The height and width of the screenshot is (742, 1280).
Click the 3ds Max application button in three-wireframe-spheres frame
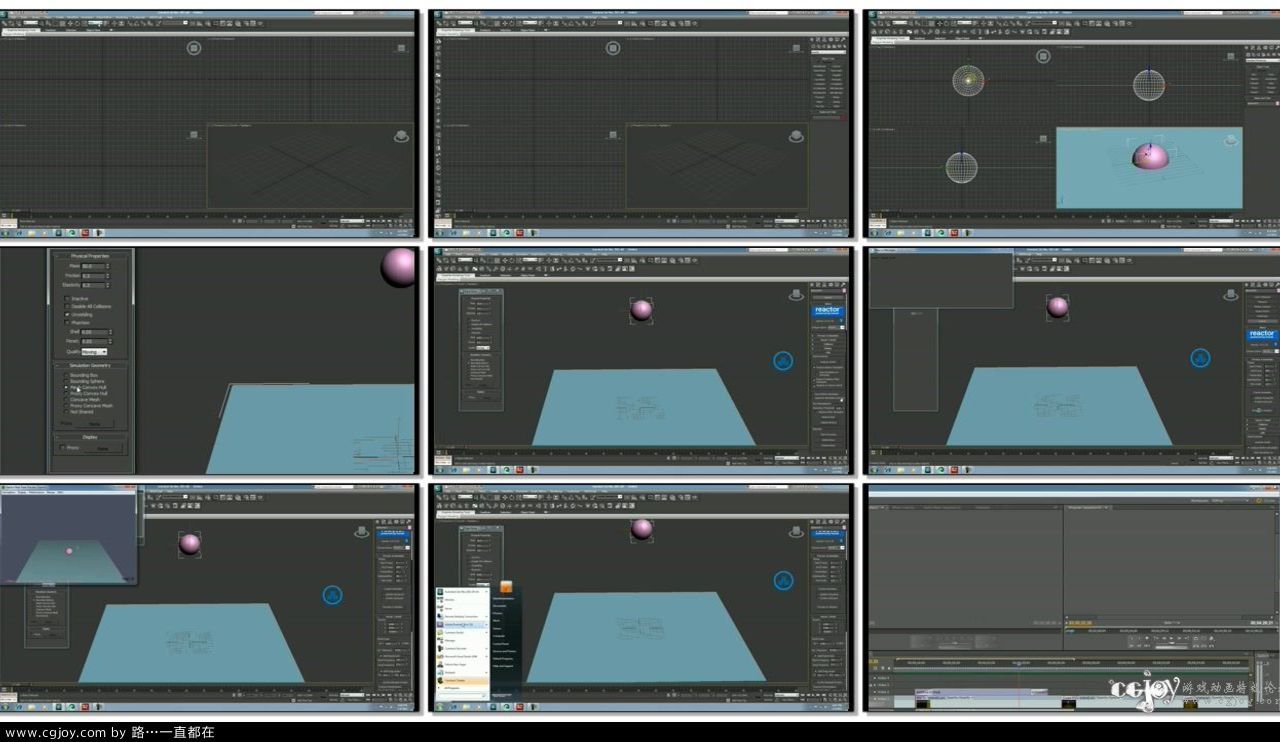(x=872, y=14)
